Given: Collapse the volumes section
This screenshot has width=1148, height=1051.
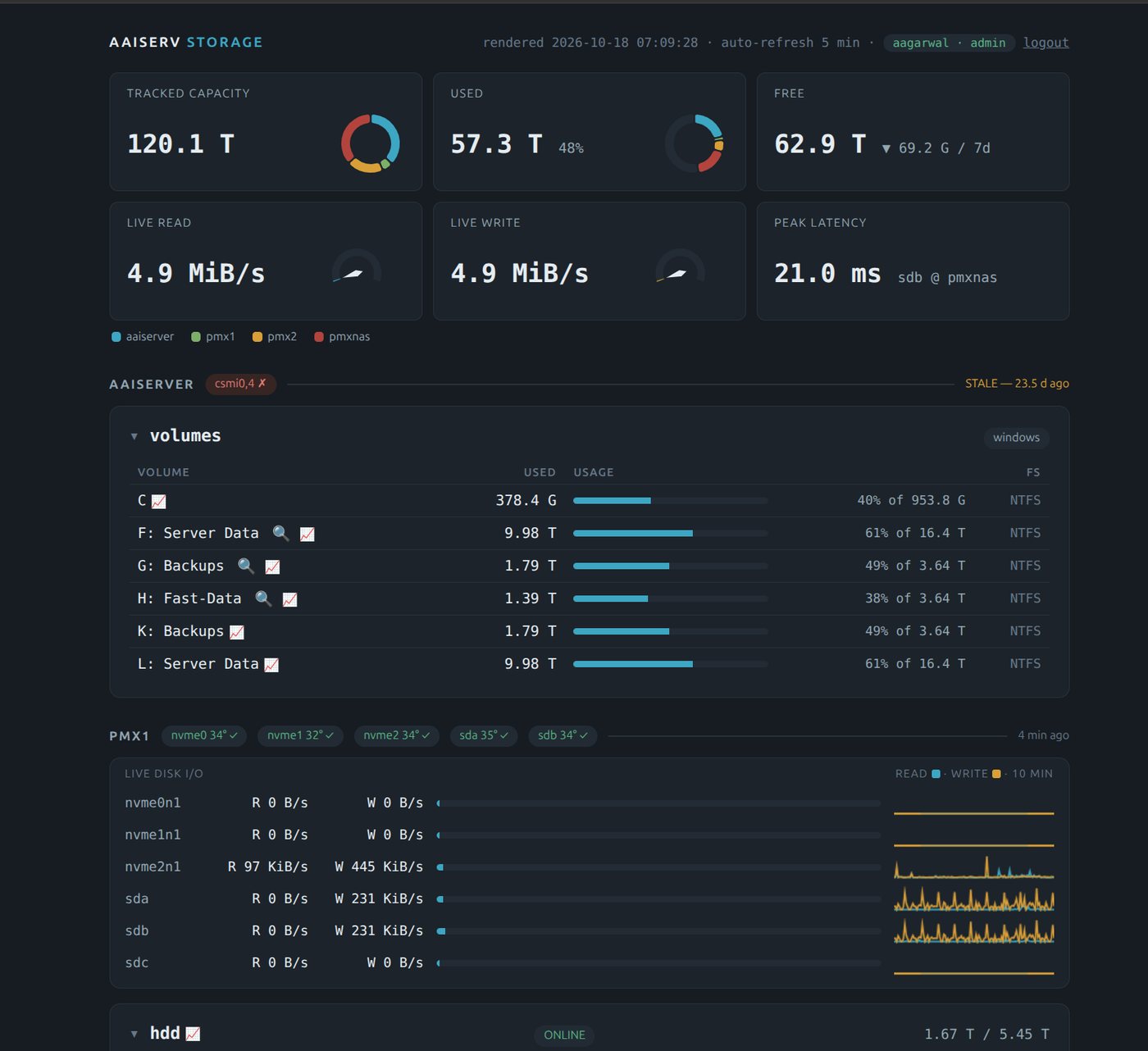Looking at the screenshot, I should (134, 436).
